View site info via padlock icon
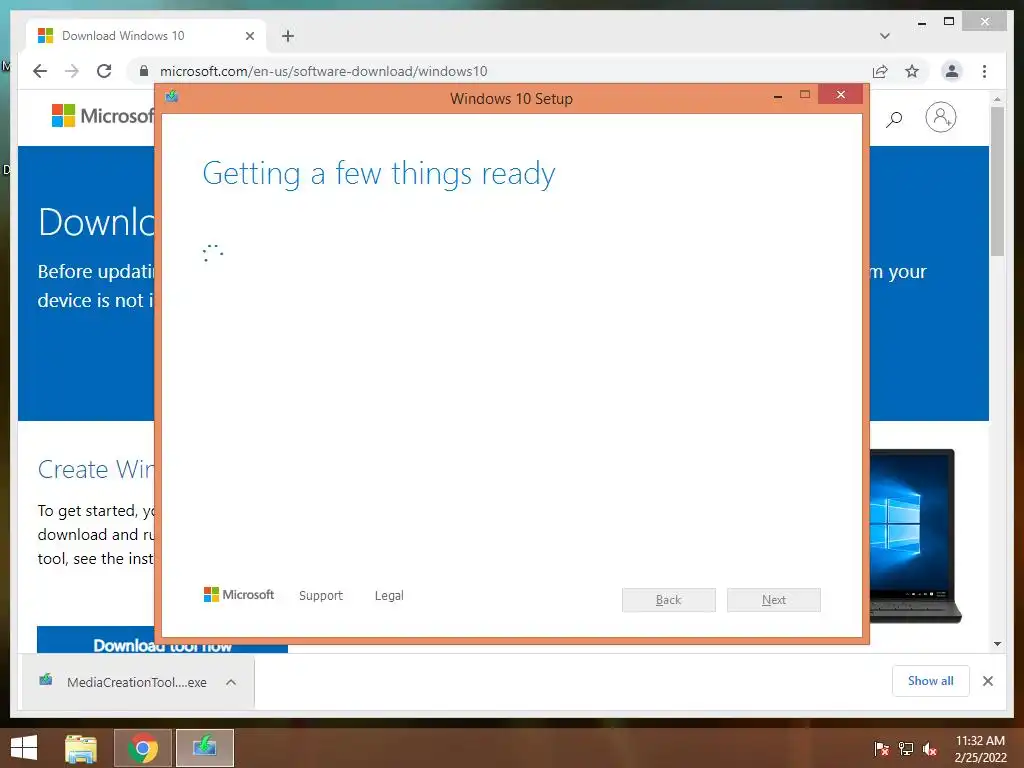 [144, 71]
